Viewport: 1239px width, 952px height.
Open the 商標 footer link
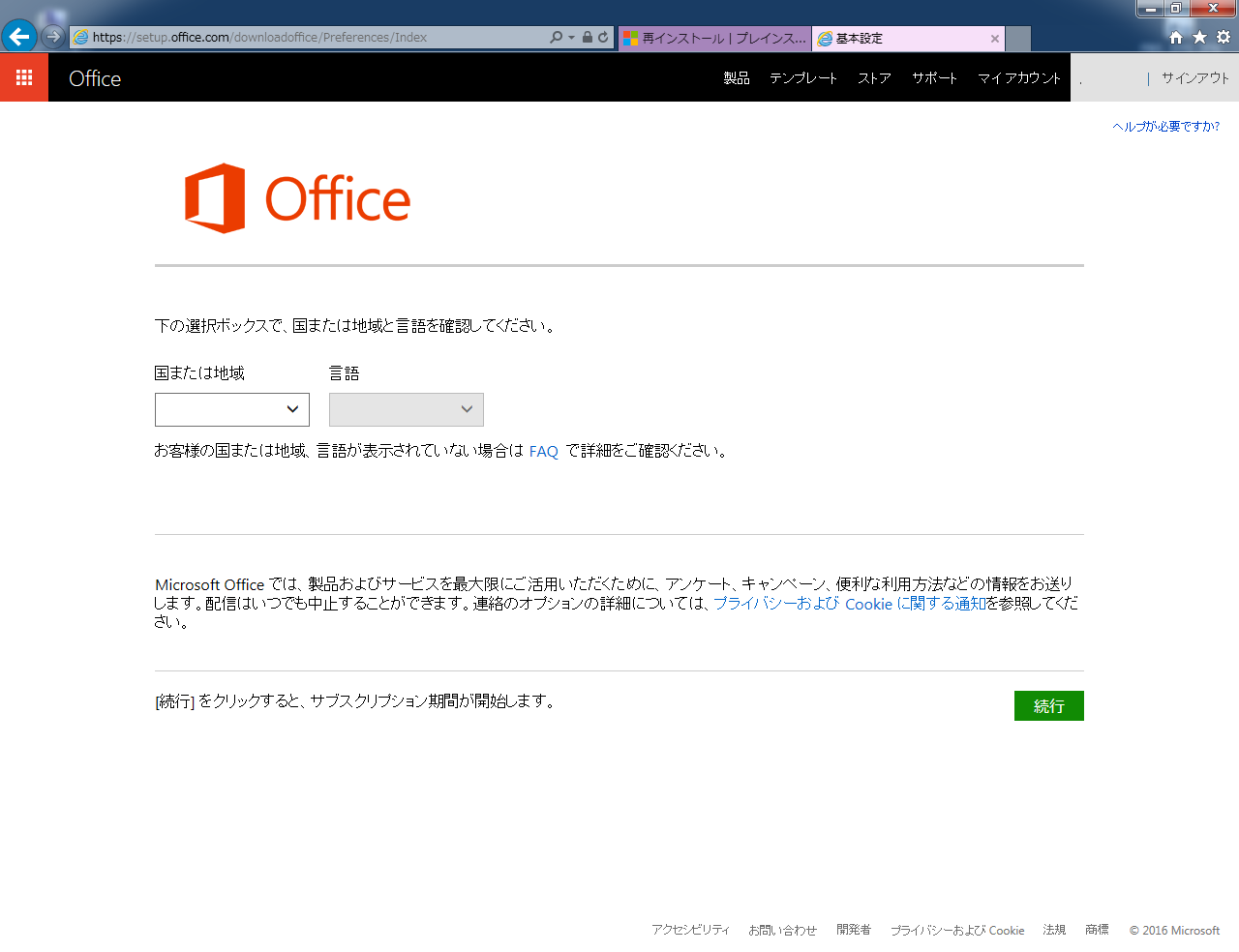coord(1097,930)
